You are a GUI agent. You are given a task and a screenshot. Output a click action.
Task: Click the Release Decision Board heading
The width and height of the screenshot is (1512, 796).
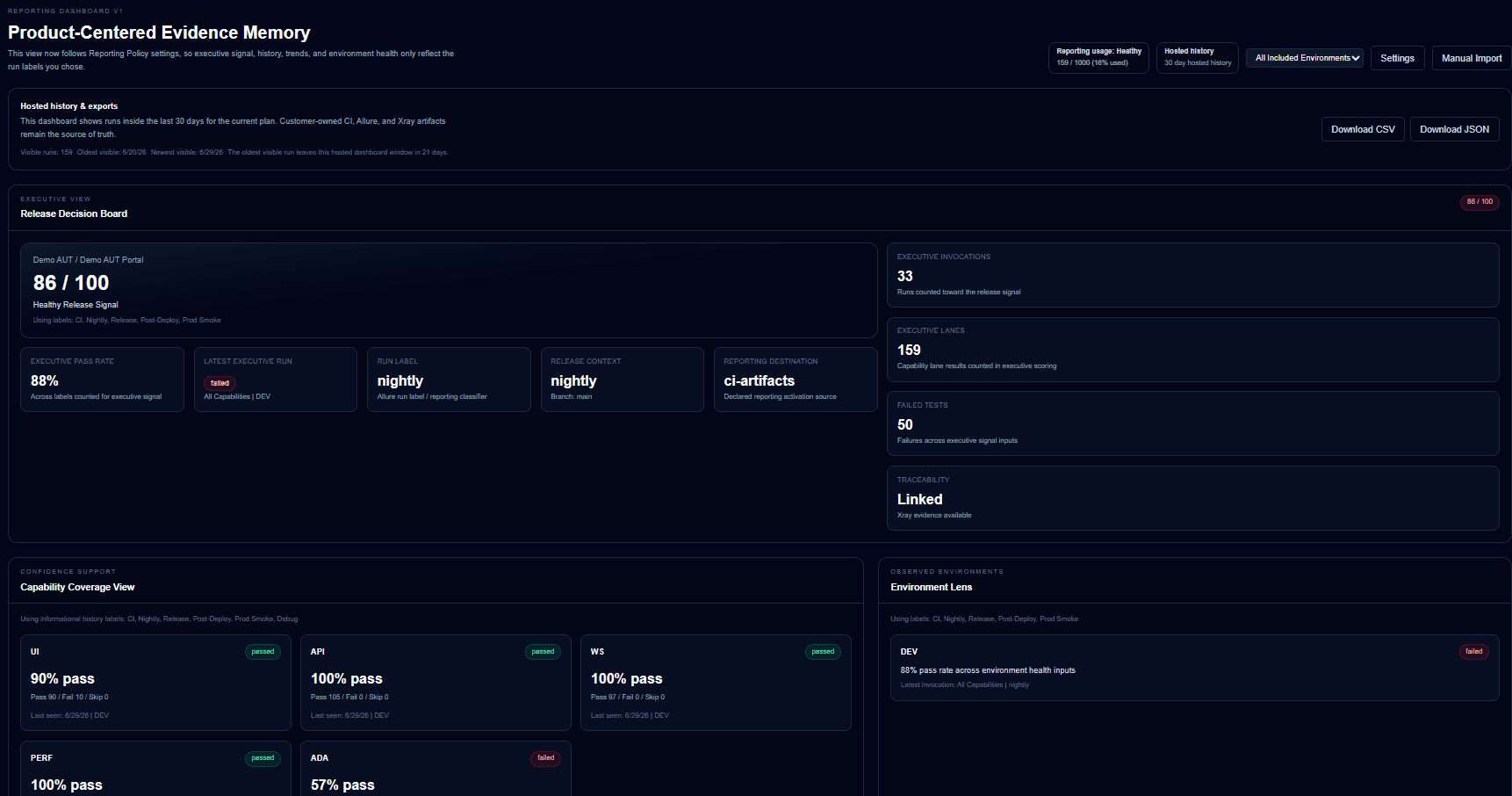74,213
